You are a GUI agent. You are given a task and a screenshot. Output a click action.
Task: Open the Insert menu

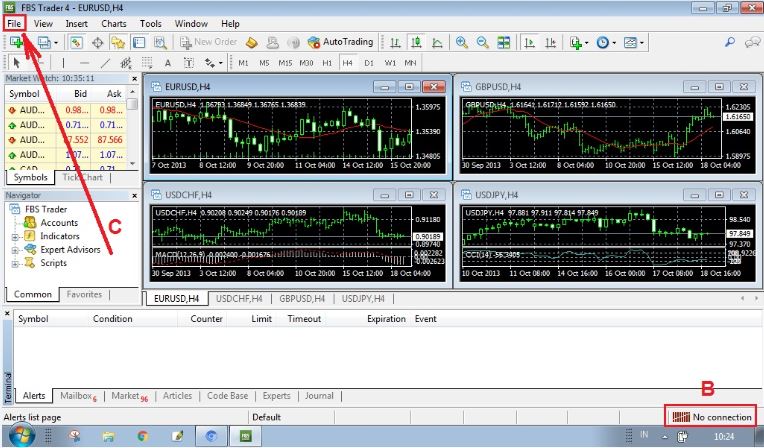coord(76,23)
